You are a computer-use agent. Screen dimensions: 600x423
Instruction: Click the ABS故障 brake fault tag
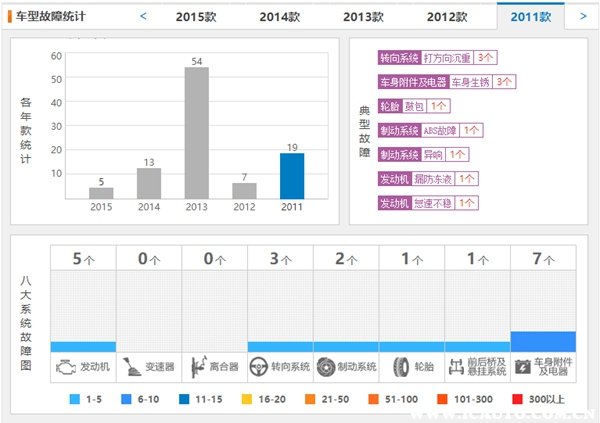pos(439,130)
